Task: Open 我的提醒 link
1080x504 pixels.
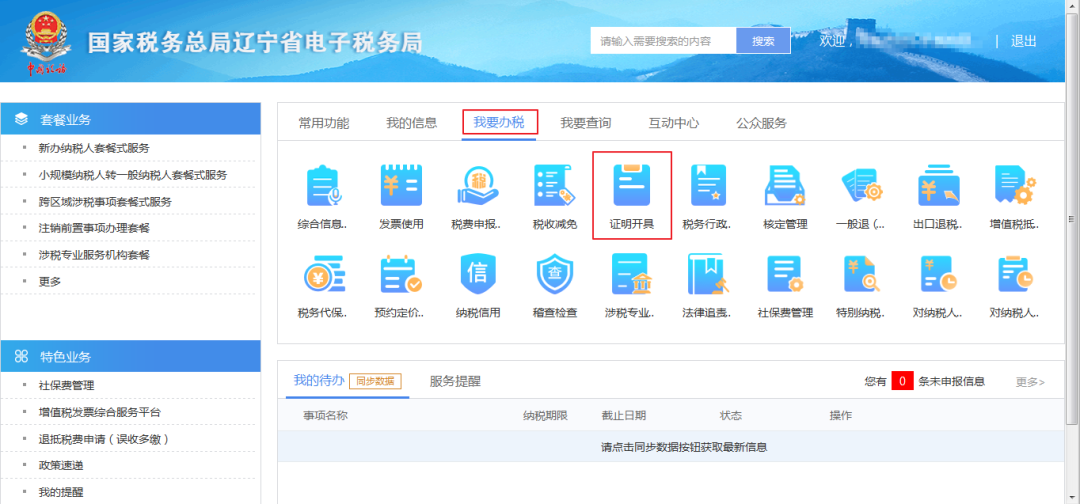Action: click(61, 492)
